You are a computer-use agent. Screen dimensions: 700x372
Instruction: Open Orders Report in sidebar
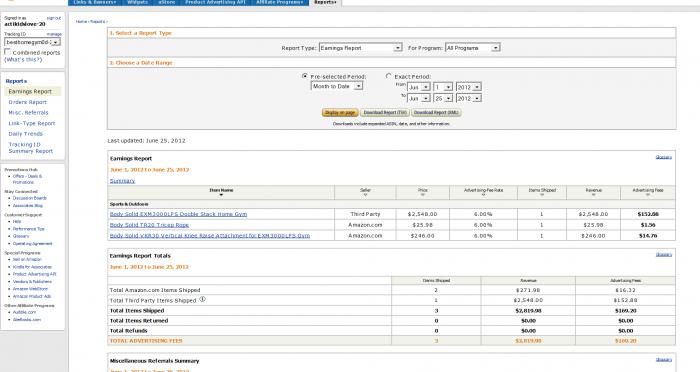pos(27,102)
